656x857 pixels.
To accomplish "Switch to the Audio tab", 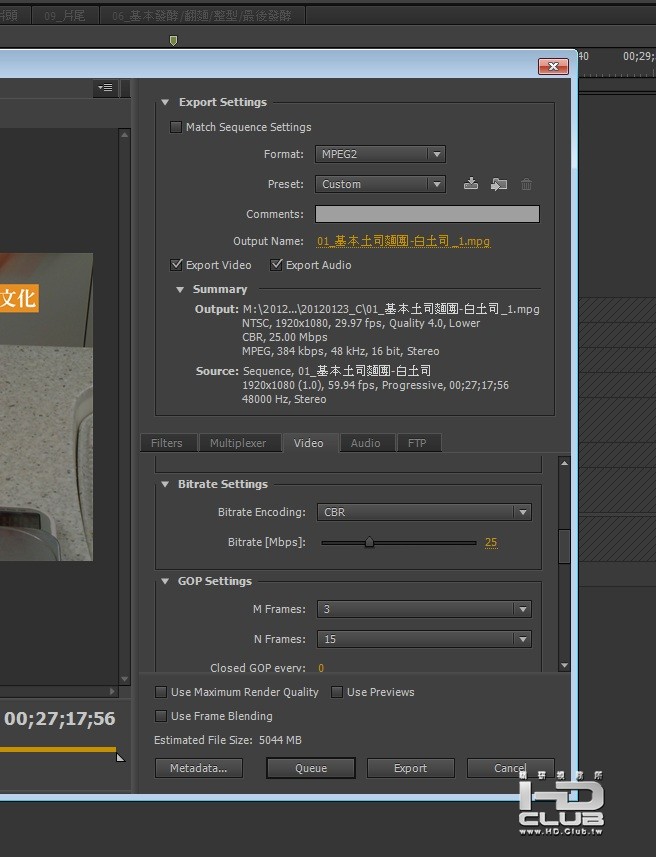I will pyautogui.click(x=365, y=443).
